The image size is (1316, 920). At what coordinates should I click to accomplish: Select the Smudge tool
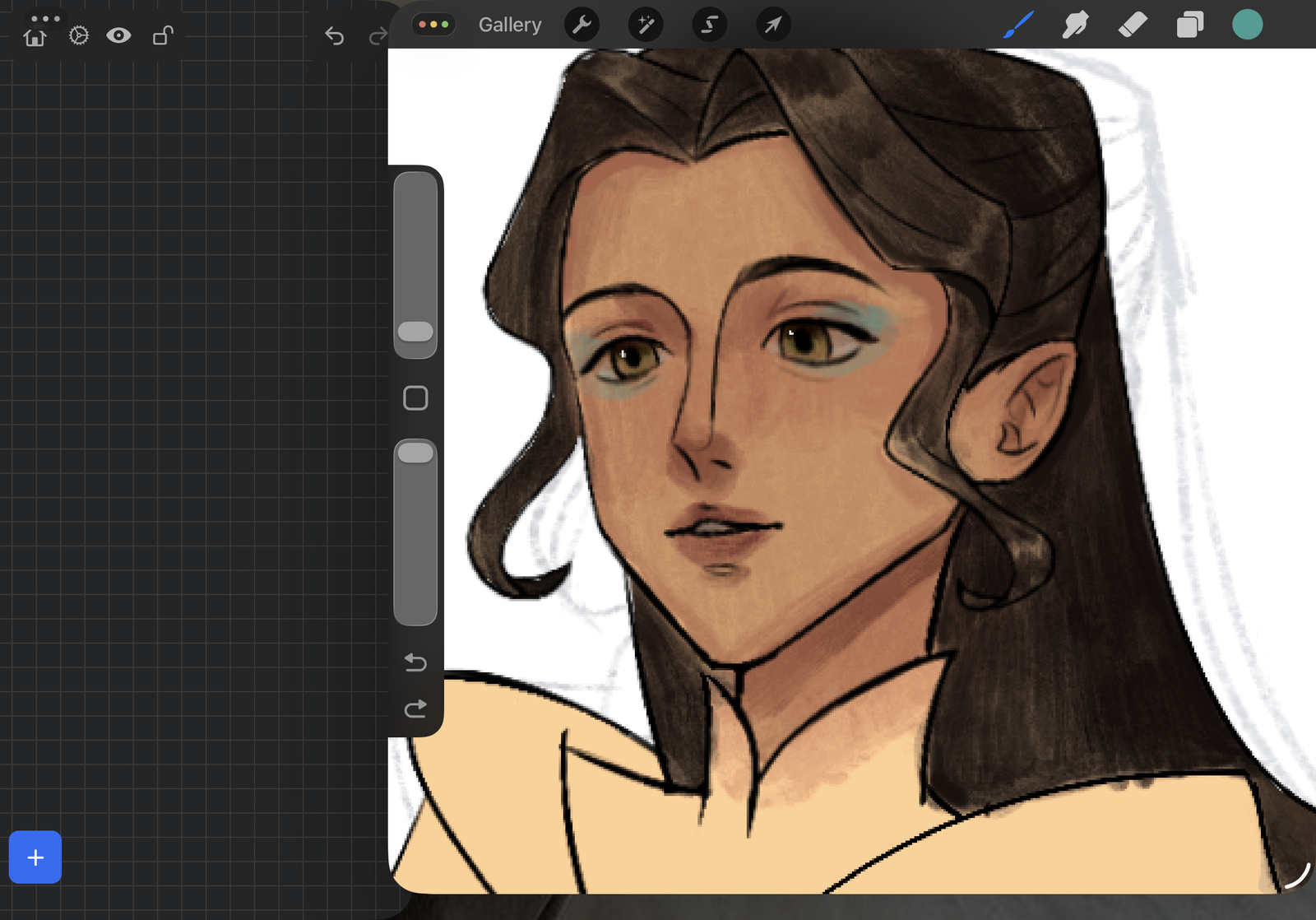pos(1075,25)
